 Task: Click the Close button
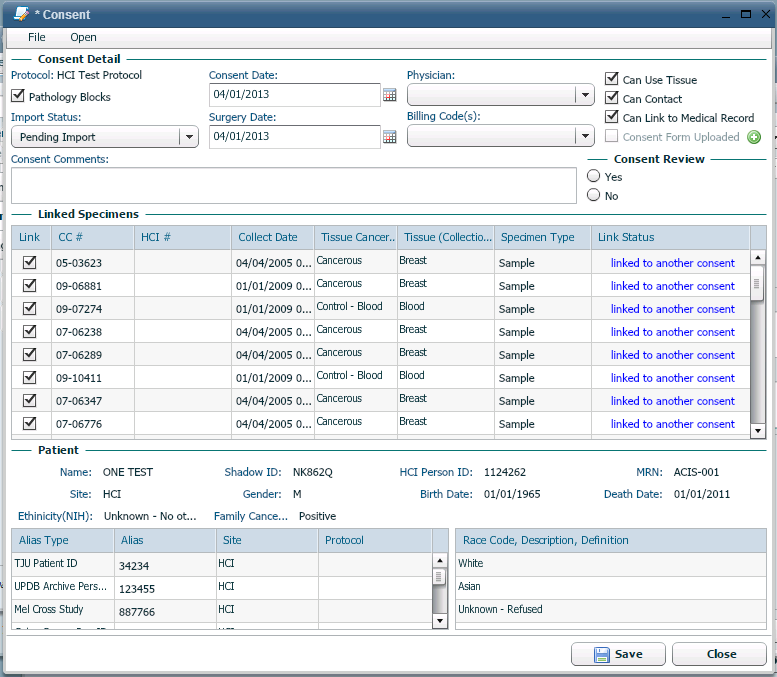point(720,654)
